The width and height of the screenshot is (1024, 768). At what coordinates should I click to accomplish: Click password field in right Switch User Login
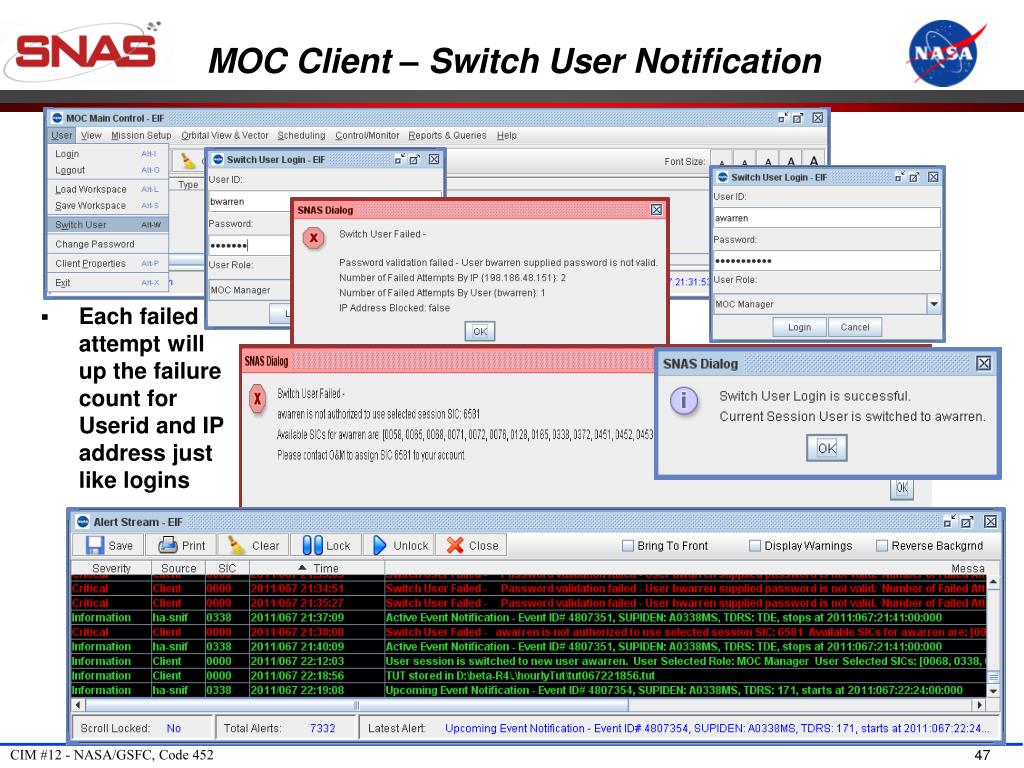[x=827, y=261]
